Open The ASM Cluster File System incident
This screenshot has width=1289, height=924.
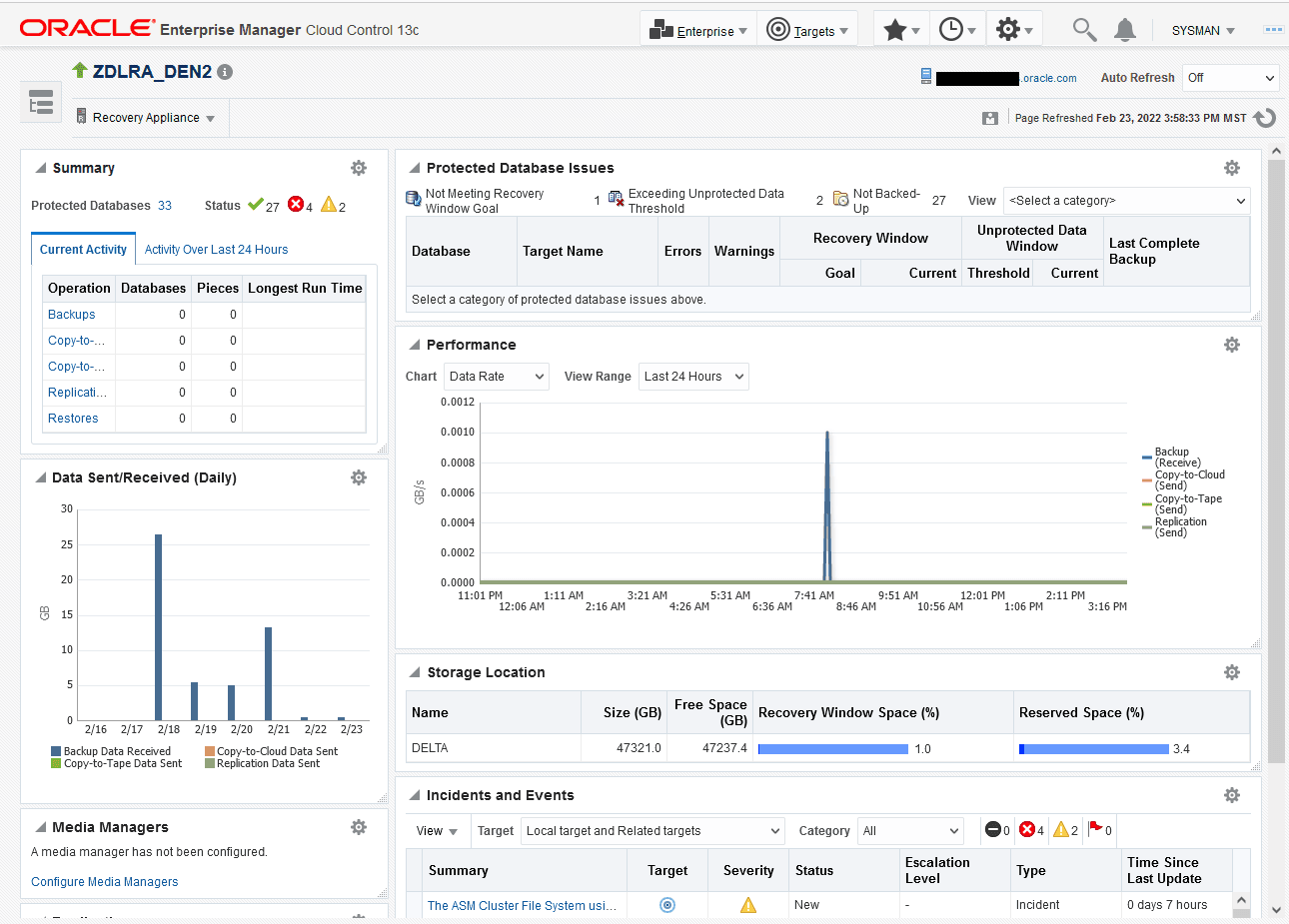(522, 906)
